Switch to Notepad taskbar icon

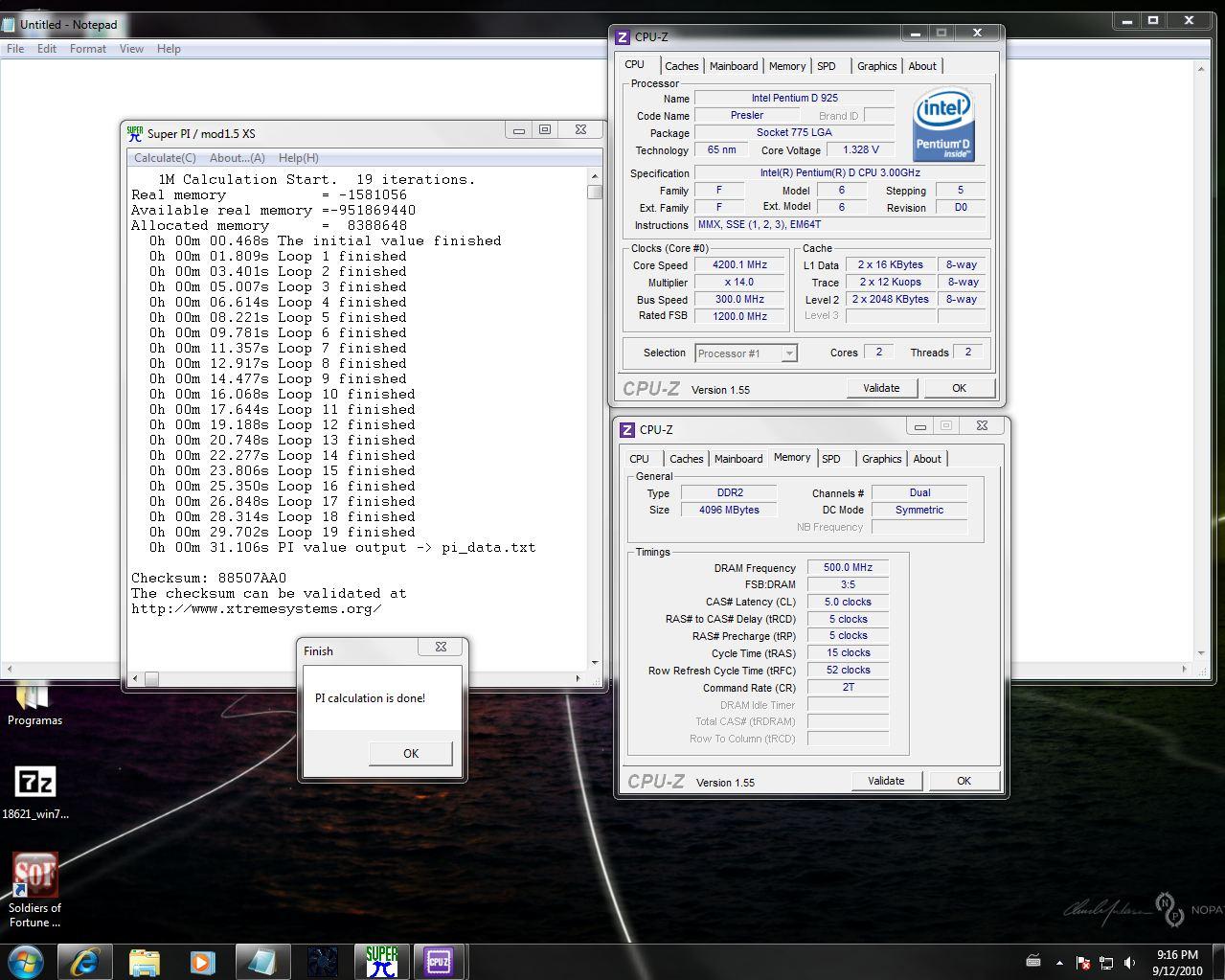[261, 961]
